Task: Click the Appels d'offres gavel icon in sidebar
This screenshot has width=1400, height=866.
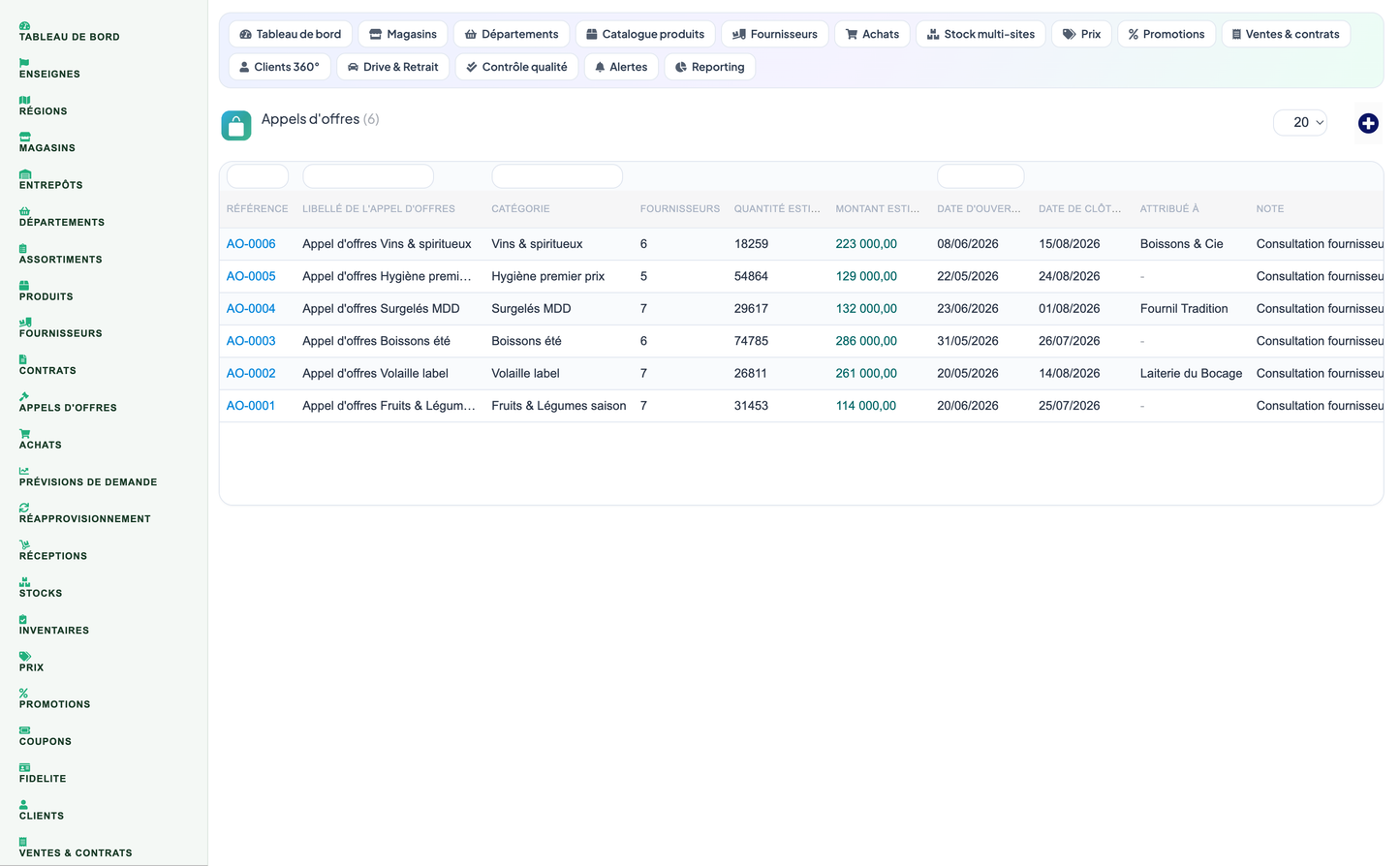Action: pyautogui.click(x=24, y=396)
